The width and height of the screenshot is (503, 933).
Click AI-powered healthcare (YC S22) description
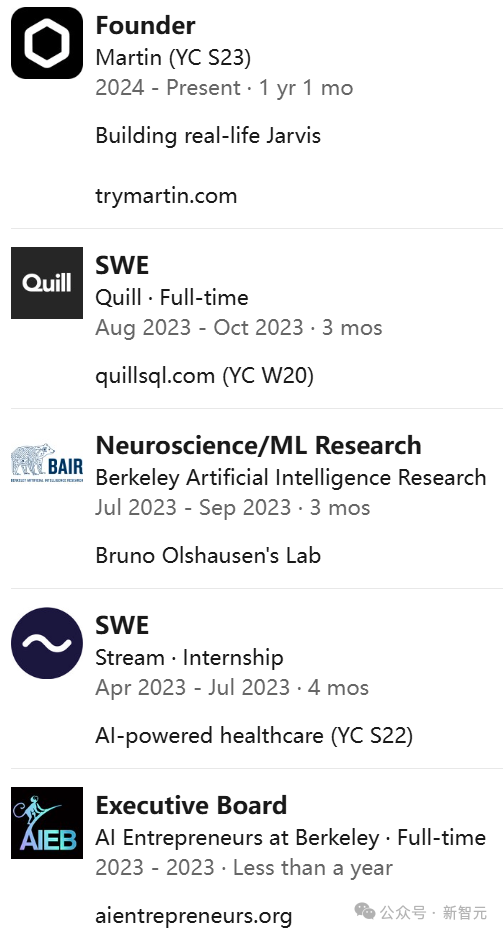coord(254,736)
